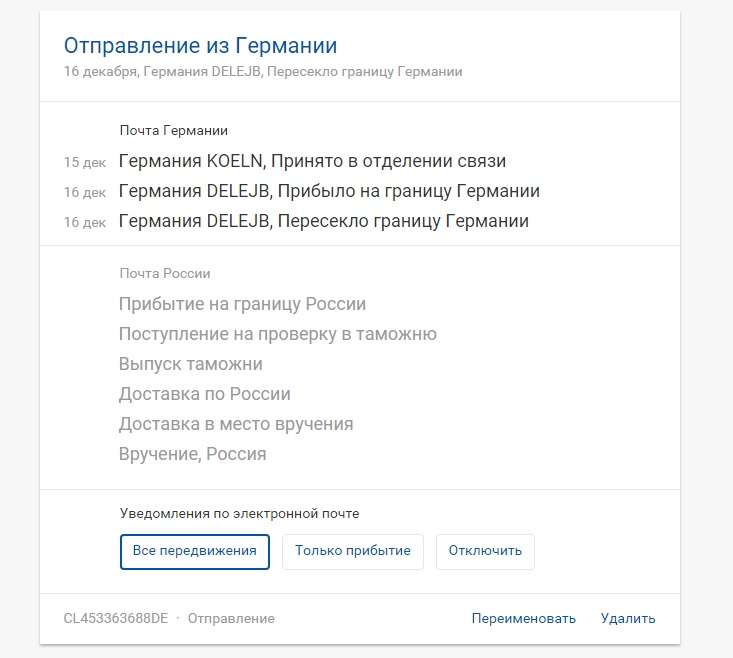Screen dimensions: 733x658
Task: Click the "Почта Германии" section header
Action: [173, 130]
